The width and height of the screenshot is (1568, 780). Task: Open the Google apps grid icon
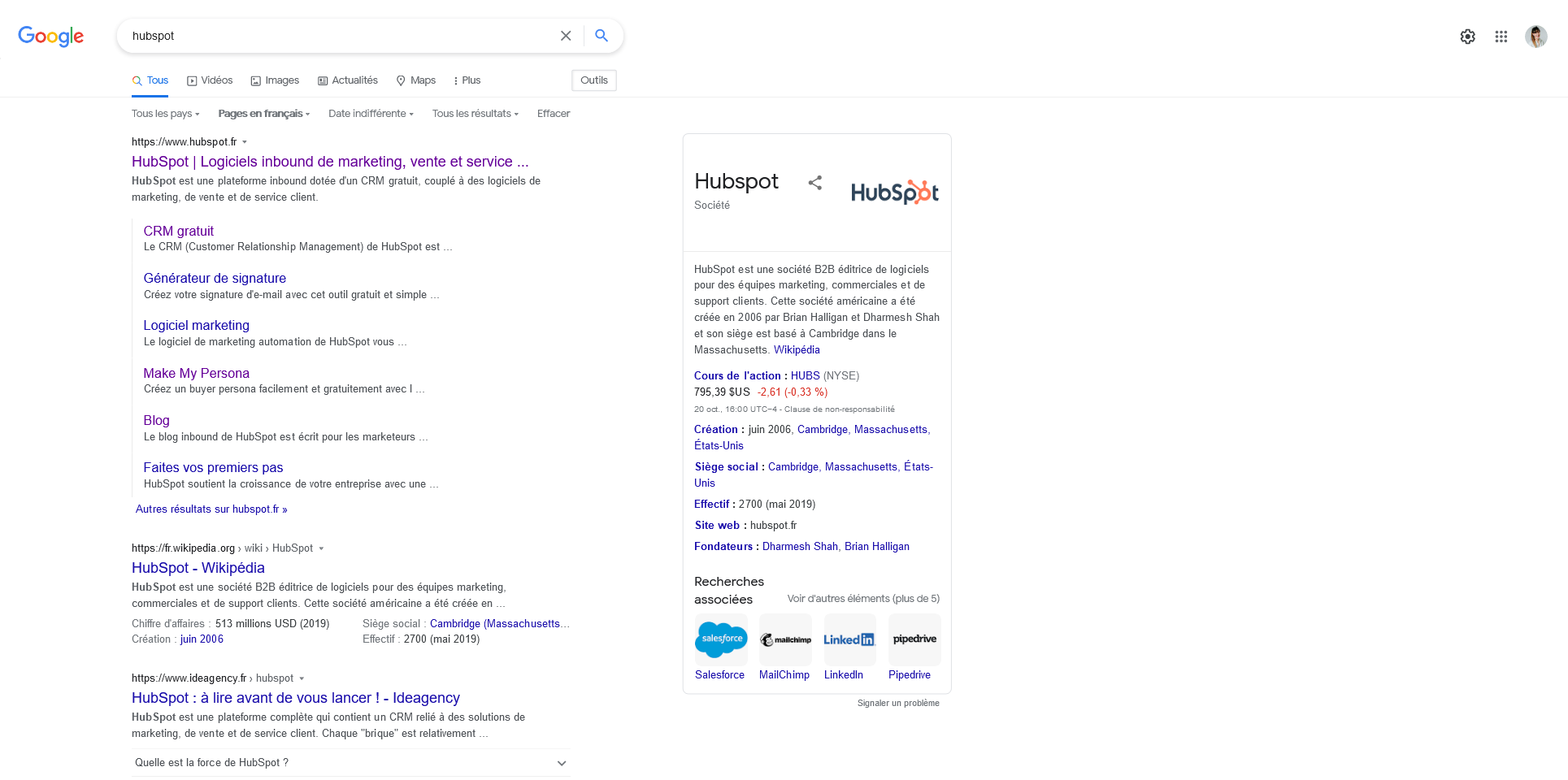pos(1501,37)
